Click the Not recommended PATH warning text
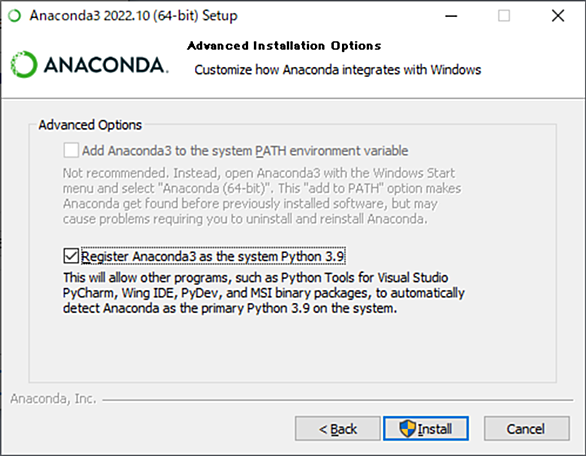 (x=262, y=196)
